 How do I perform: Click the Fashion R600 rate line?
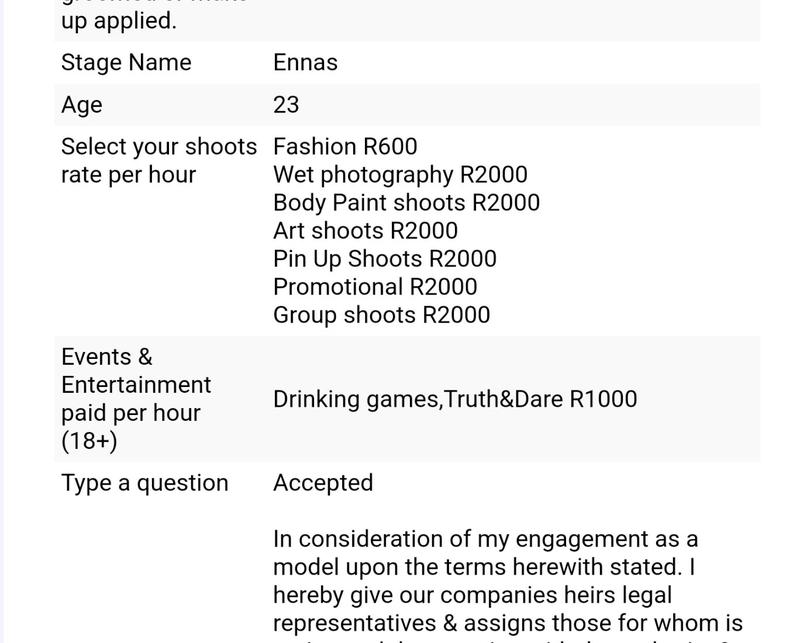click(345, 147)
